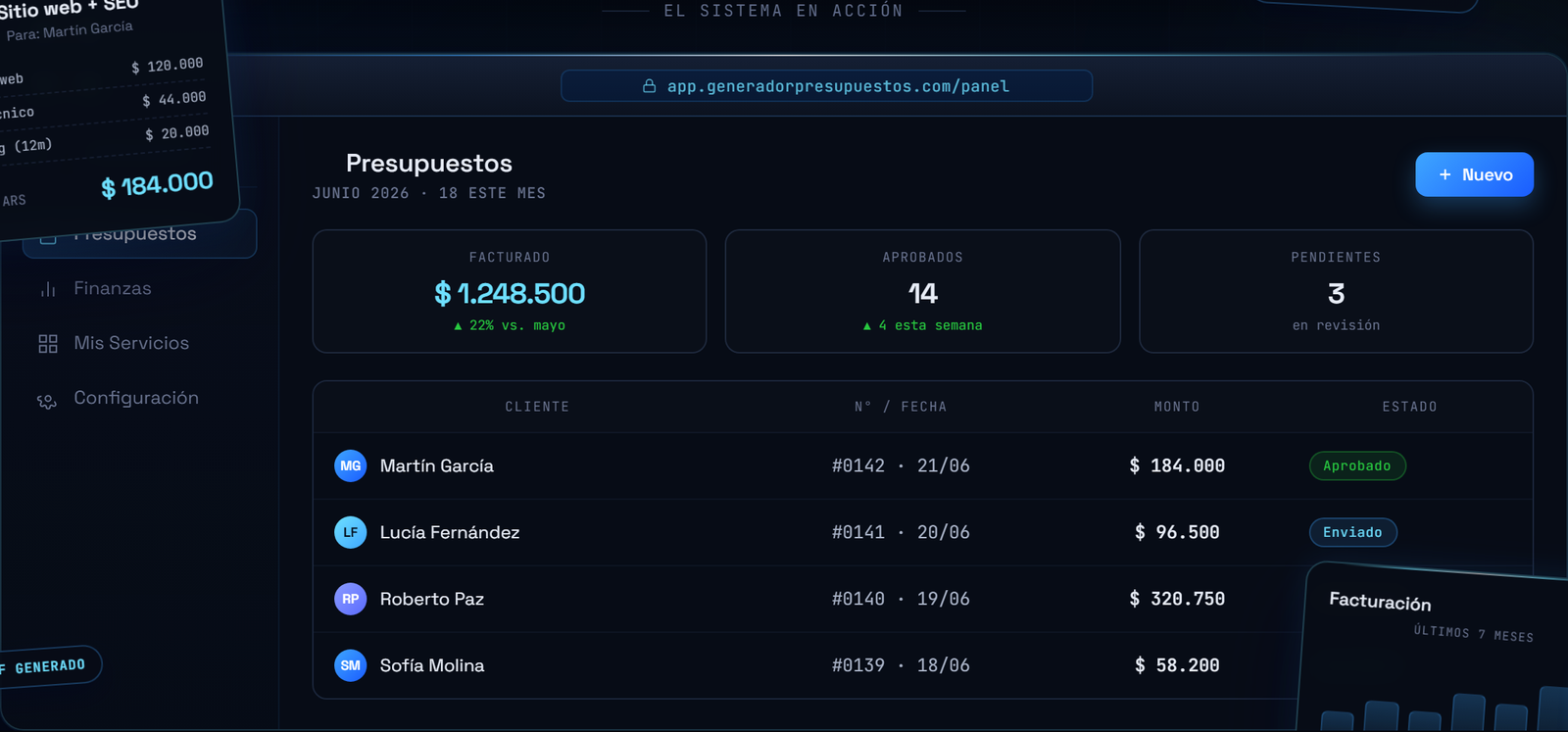Select client name Roberto Paz
Screen dimensions: 1568x732
pyautogui.click(x=432, y=599)
